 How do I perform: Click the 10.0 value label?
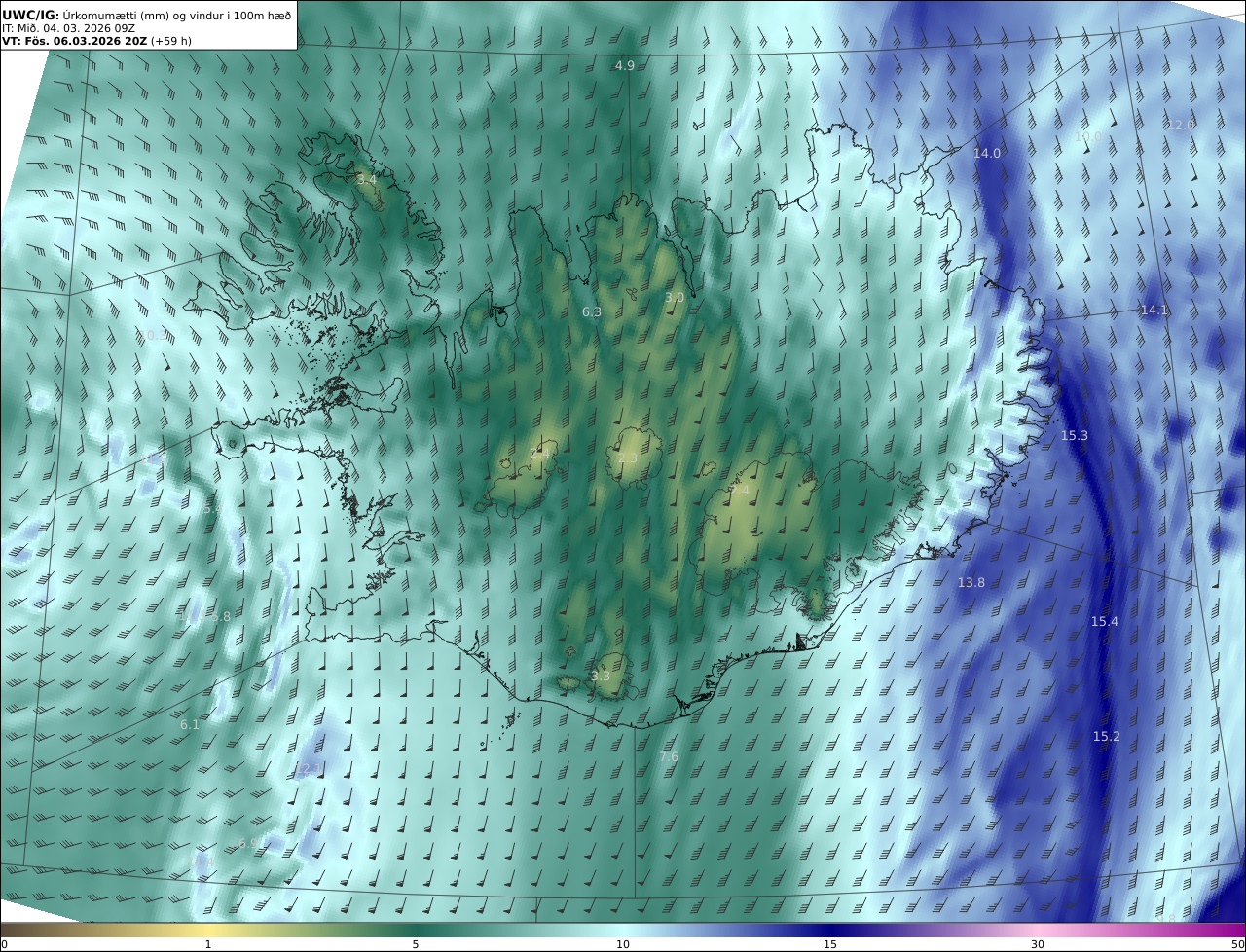coord(1088,137)
